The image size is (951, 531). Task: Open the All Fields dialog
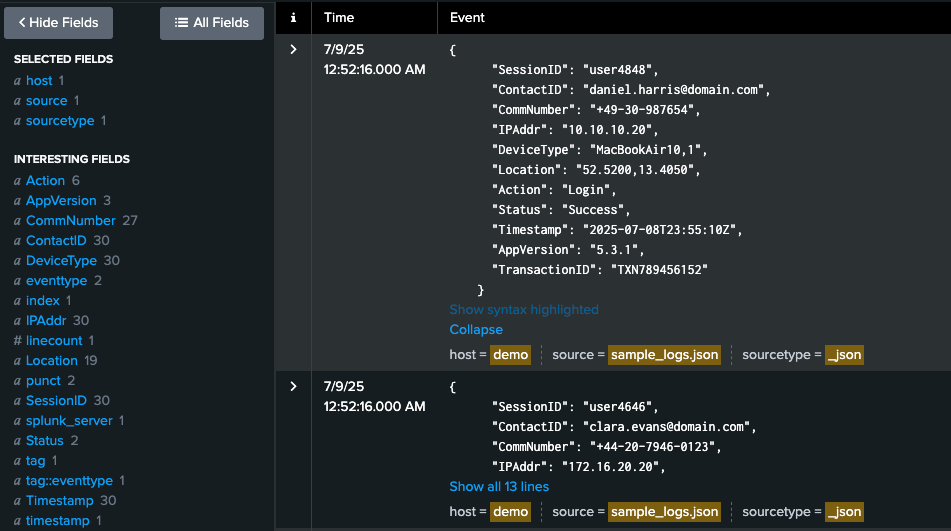tap(212, 23)
